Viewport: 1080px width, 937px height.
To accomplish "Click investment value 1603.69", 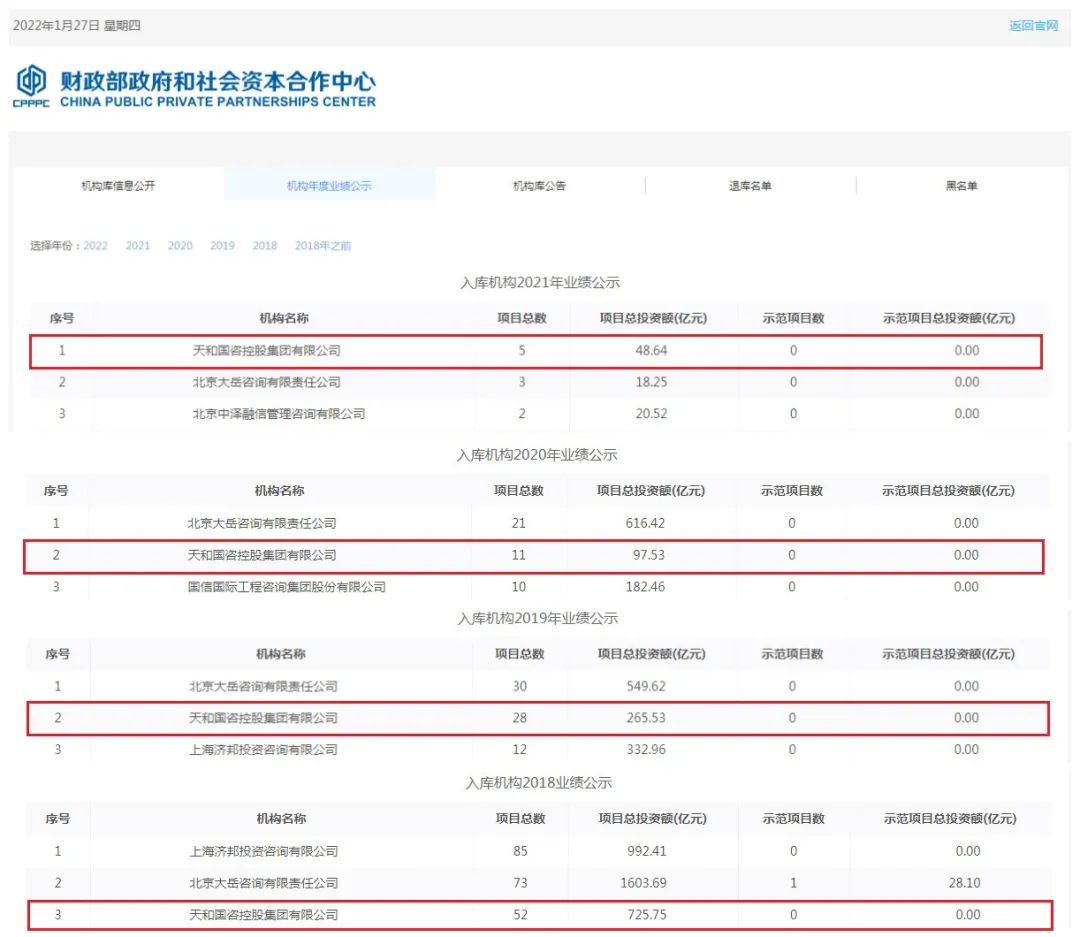I will coord(643,883).
